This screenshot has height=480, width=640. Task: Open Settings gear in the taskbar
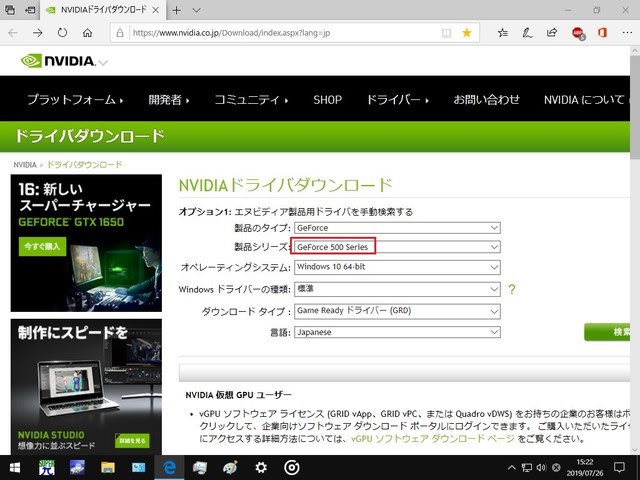pyautogui.click(x=261, y=467)
